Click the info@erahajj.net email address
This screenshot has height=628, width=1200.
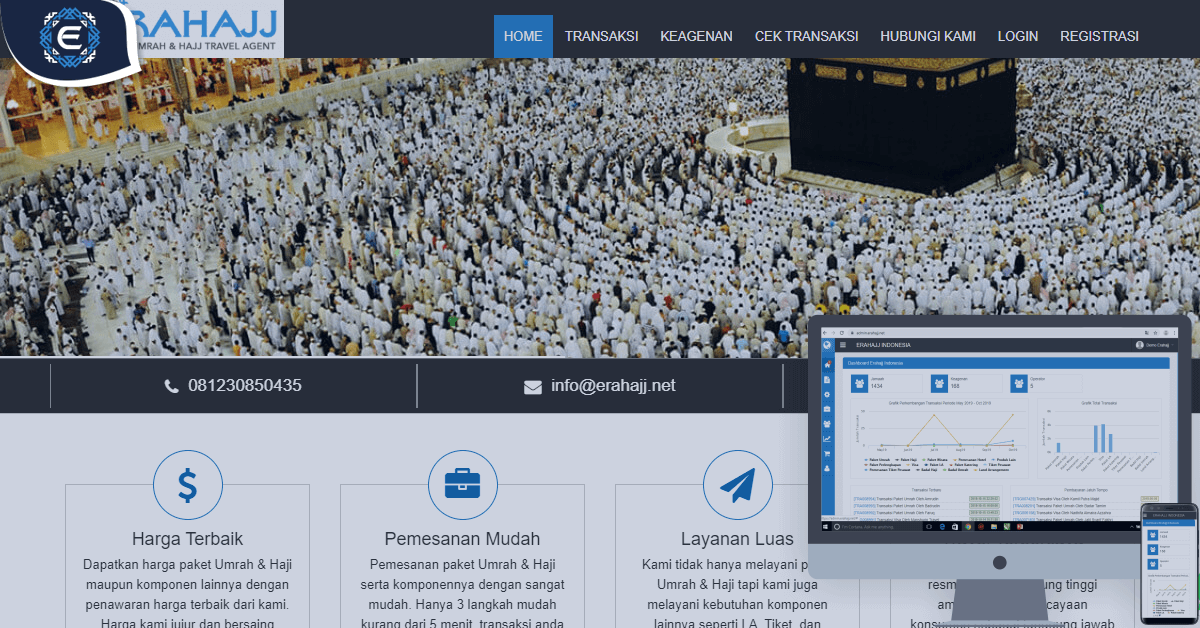tap(613, 385)
